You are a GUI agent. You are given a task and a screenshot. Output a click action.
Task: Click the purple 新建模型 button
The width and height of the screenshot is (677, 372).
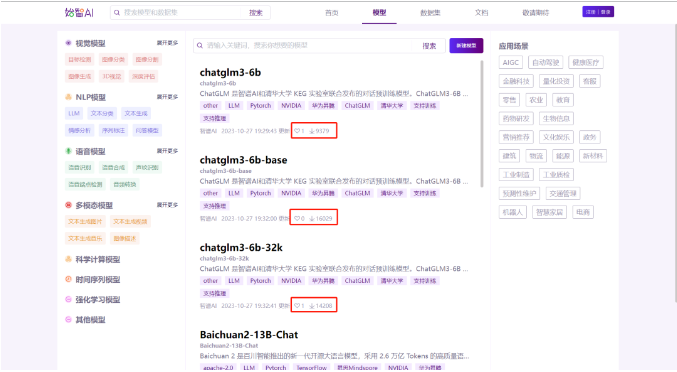[x=466, y=45]
